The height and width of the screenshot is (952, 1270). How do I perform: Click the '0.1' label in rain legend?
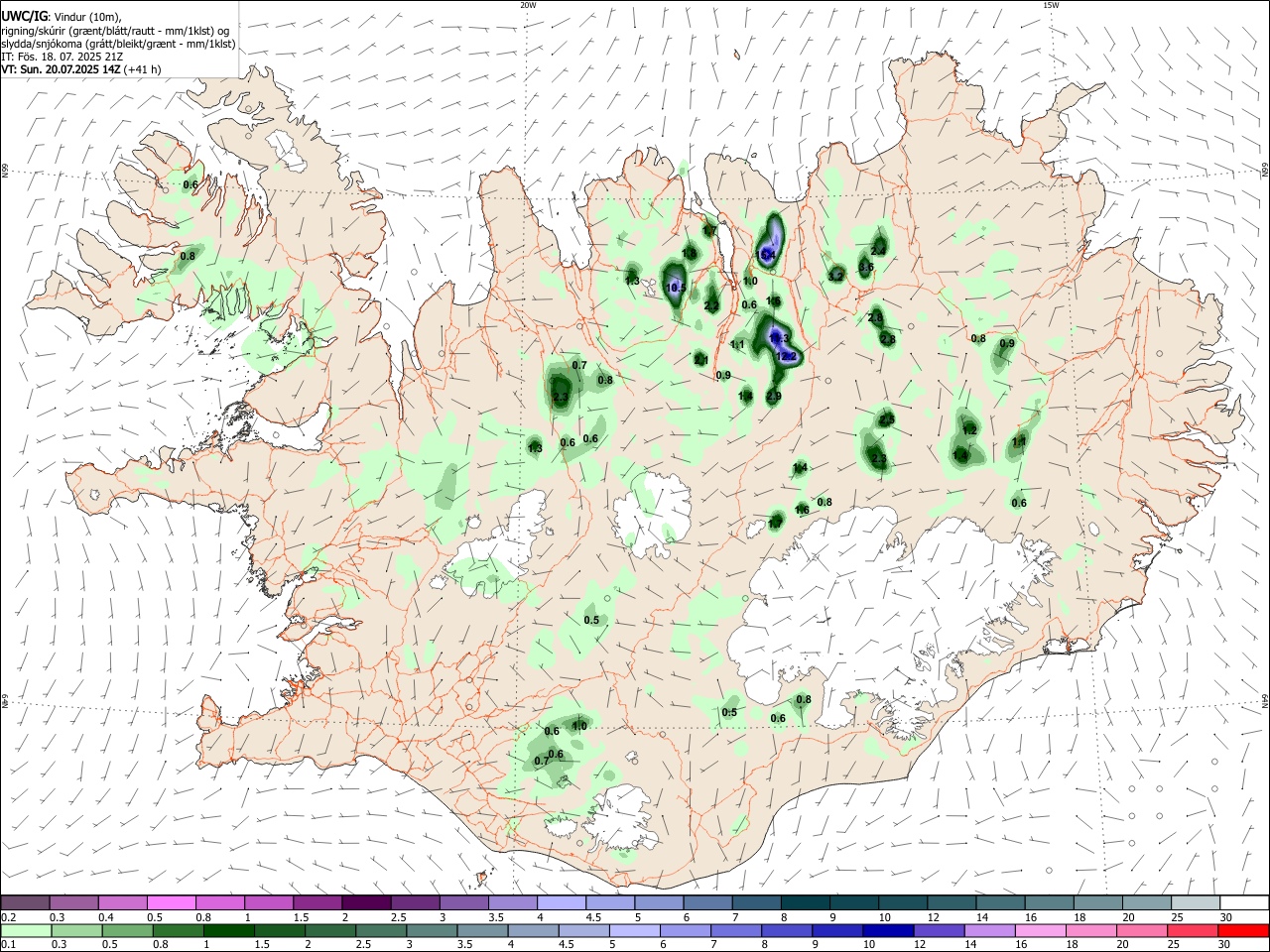pyautogui.click(x=10, y=945)
